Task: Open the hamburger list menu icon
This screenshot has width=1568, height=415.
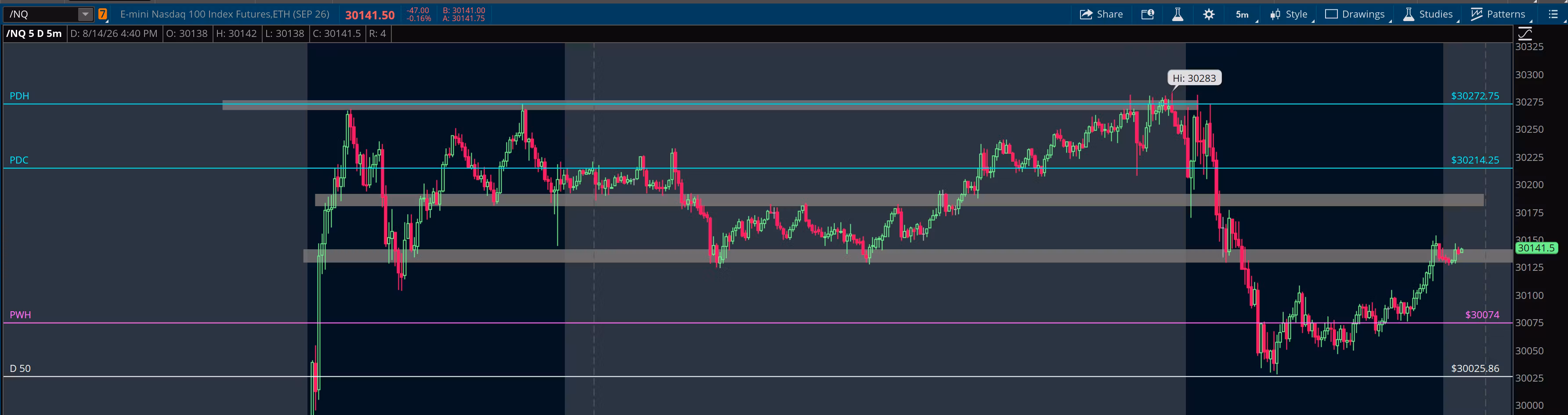Action: point(1553,14)
